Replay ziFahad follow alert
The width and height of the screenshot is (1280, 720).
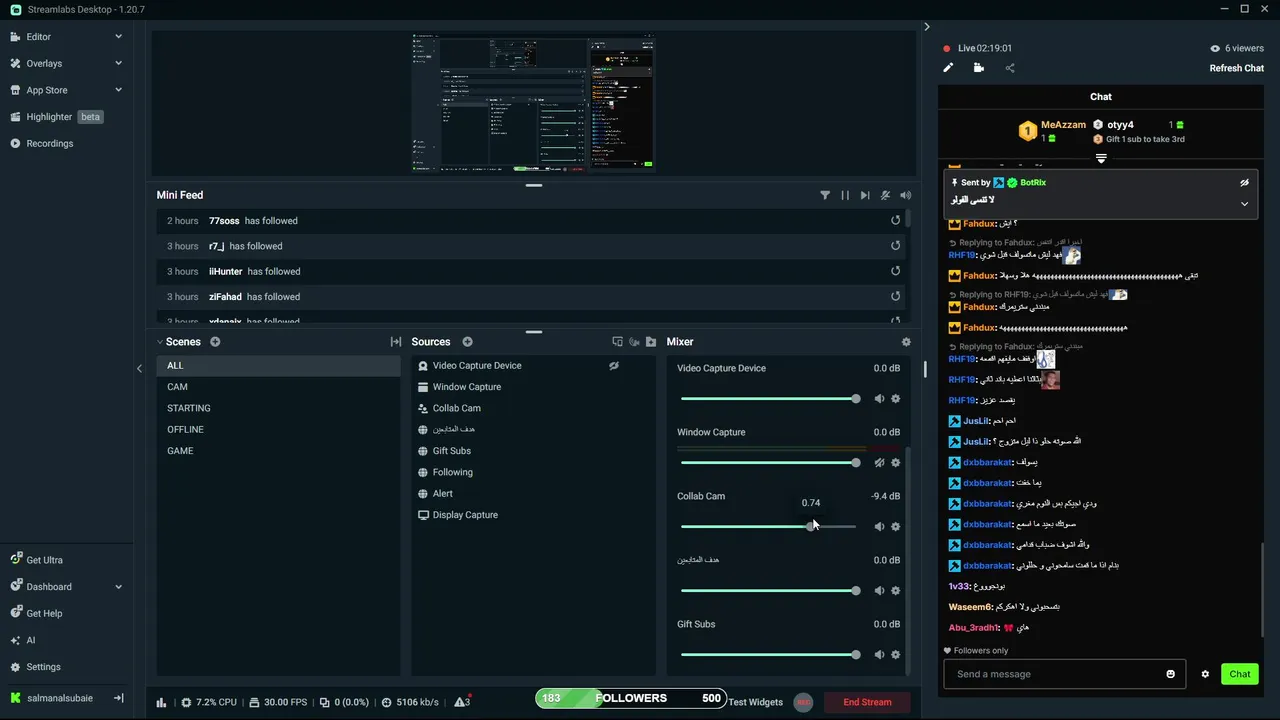(x=896, y=296)
